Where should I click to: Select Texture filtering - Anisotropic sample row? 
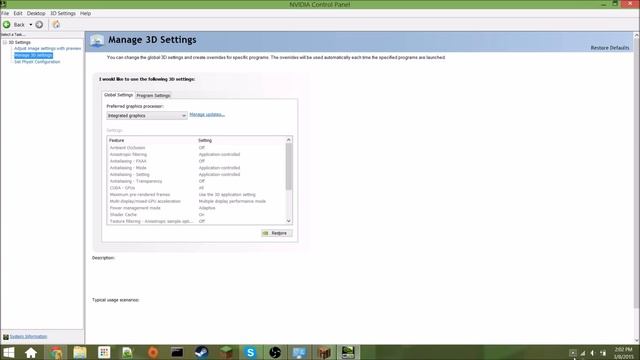pos(196,221)
